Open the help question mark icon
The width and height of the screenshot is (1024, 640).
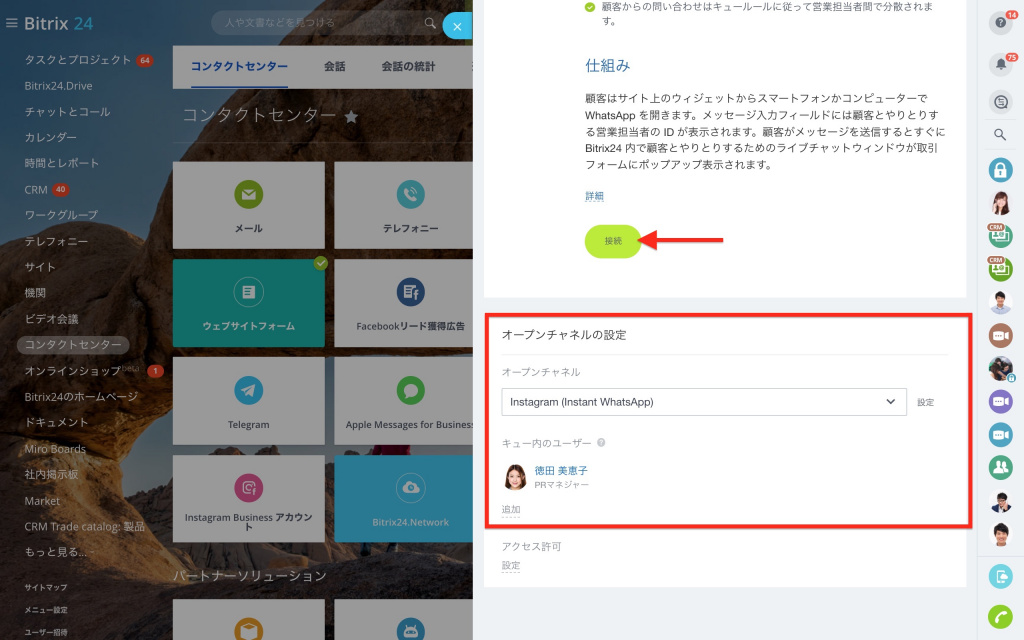click(x=1000, y=23)
